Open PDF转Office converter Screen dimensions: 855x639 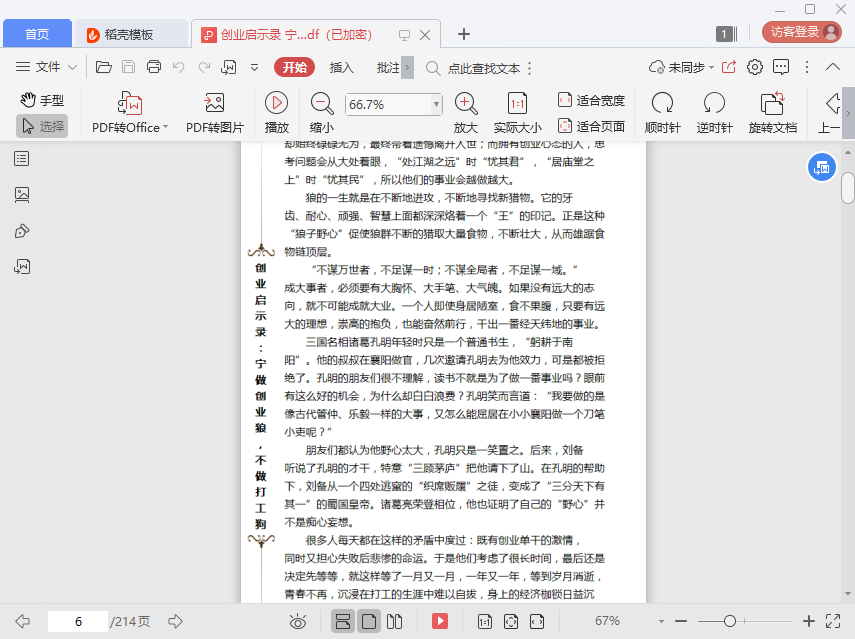(x=130, y=113)
